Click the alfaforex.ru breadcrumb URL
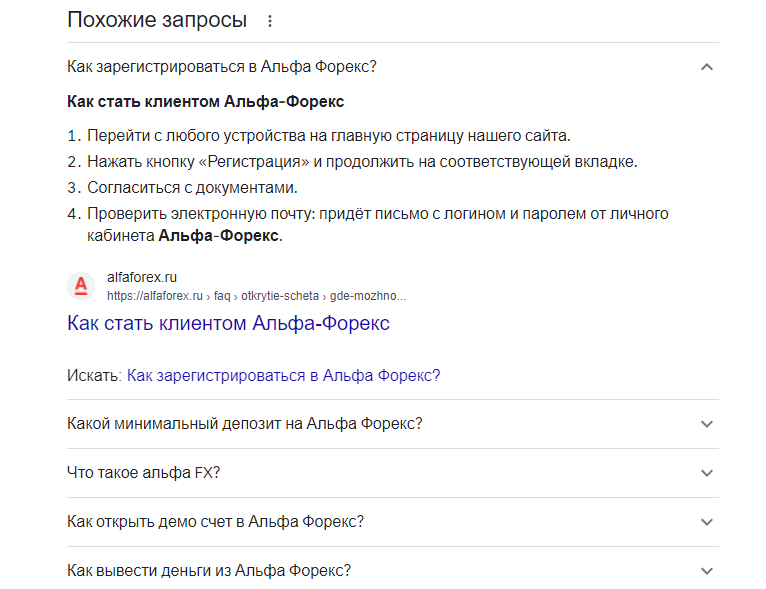Screen dimensions: 766x589 (x=256, y=296)
